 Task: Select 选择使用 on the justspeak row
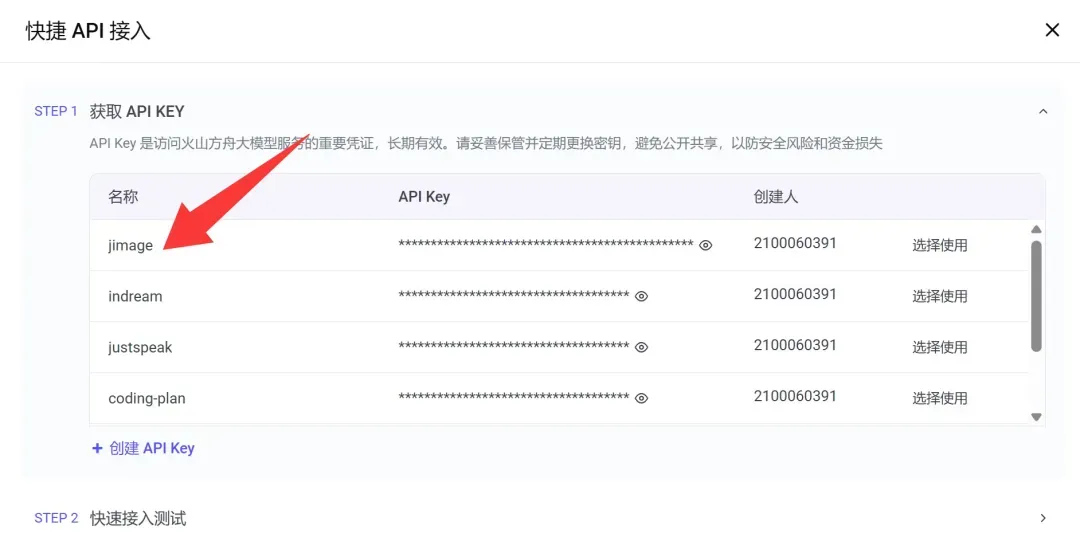point(939,347)
